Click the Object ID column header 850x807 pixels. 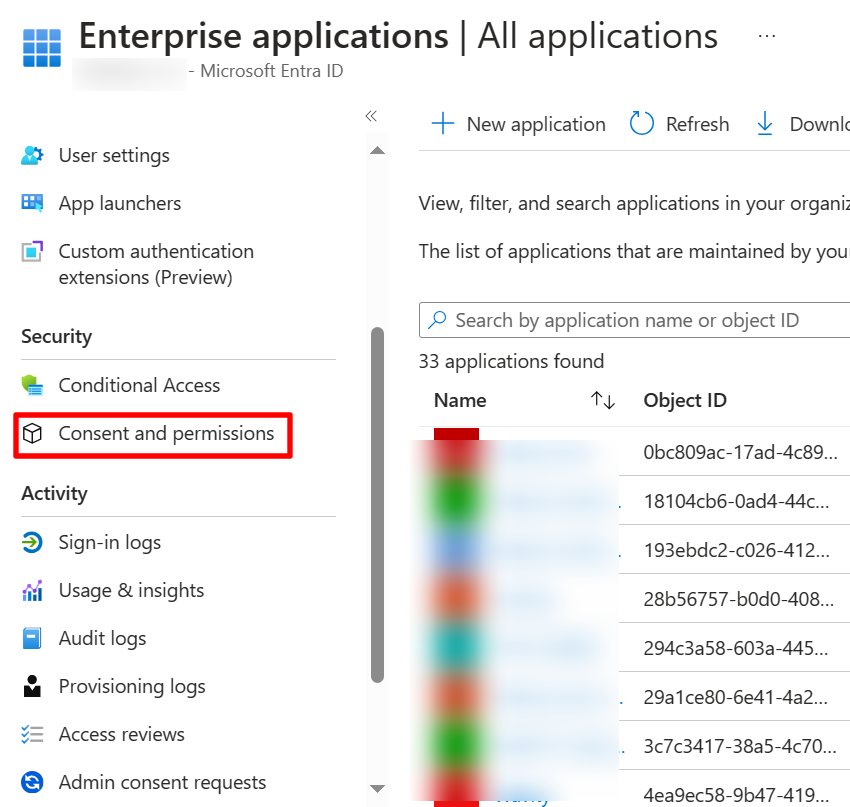tap(685, 401)
